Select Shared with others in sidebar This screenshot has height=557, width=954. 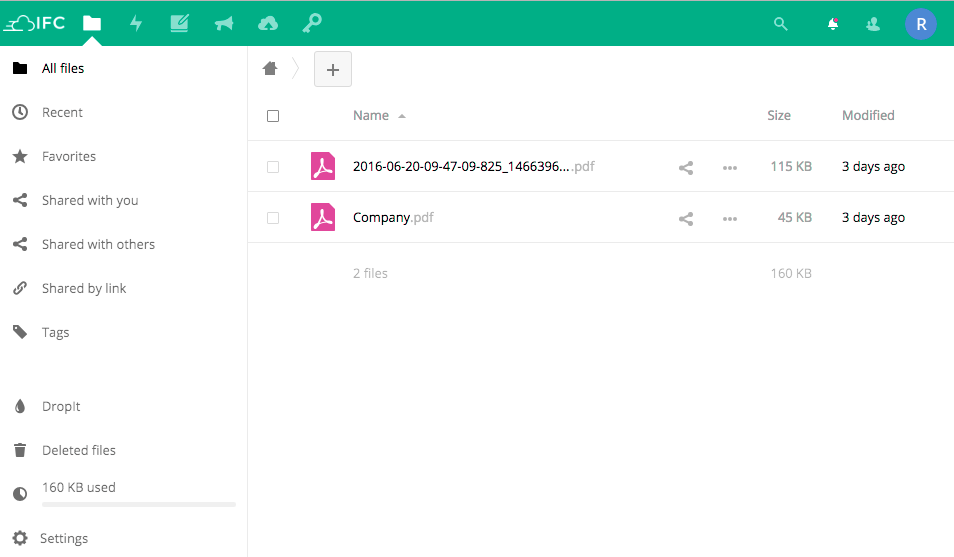[x=98, y=244]
